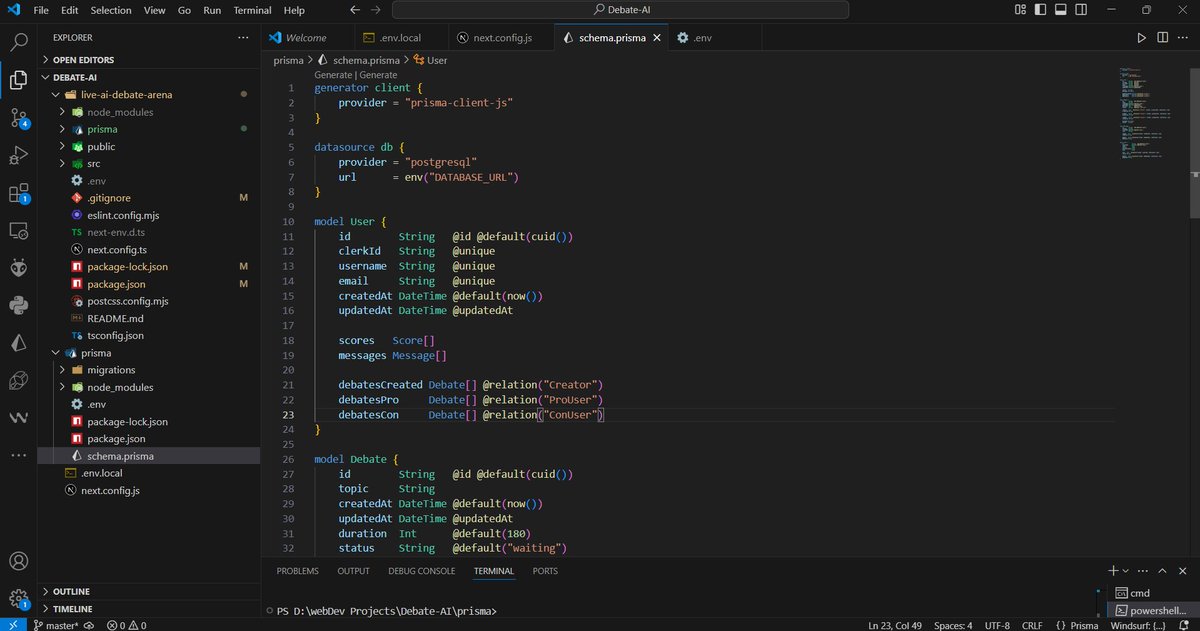The width and height of the screenshot is (1200, 631).
Task: Open Run and Debug view
Action: coord(18,156)
